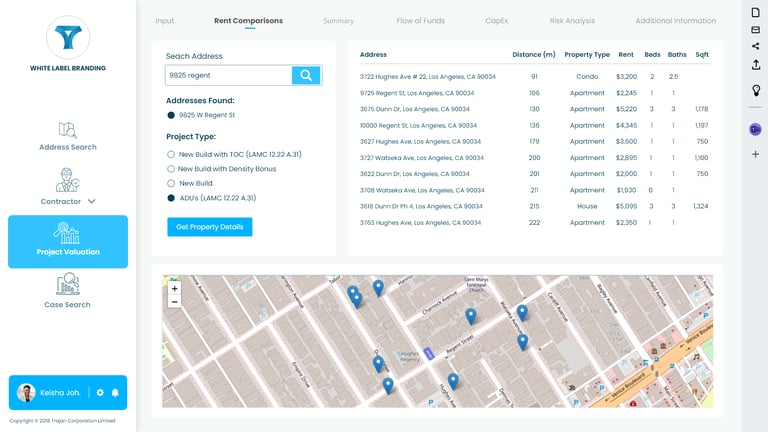Click the lightbulb icon in right sidebar
Screen dimensions: 768x432
point(756,90)
